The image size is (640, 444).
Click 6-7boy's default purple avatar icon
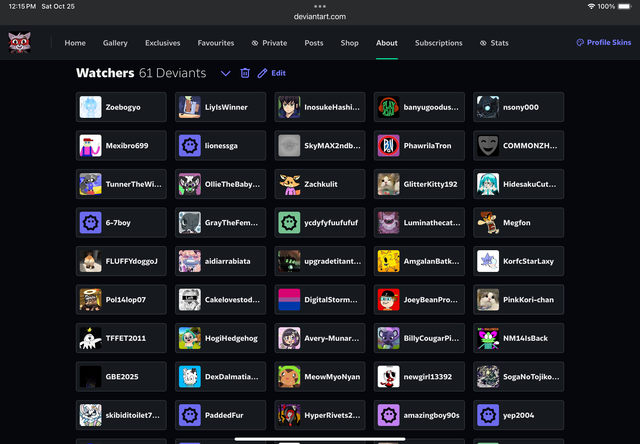pyautogui.click(x=90, y=222)
